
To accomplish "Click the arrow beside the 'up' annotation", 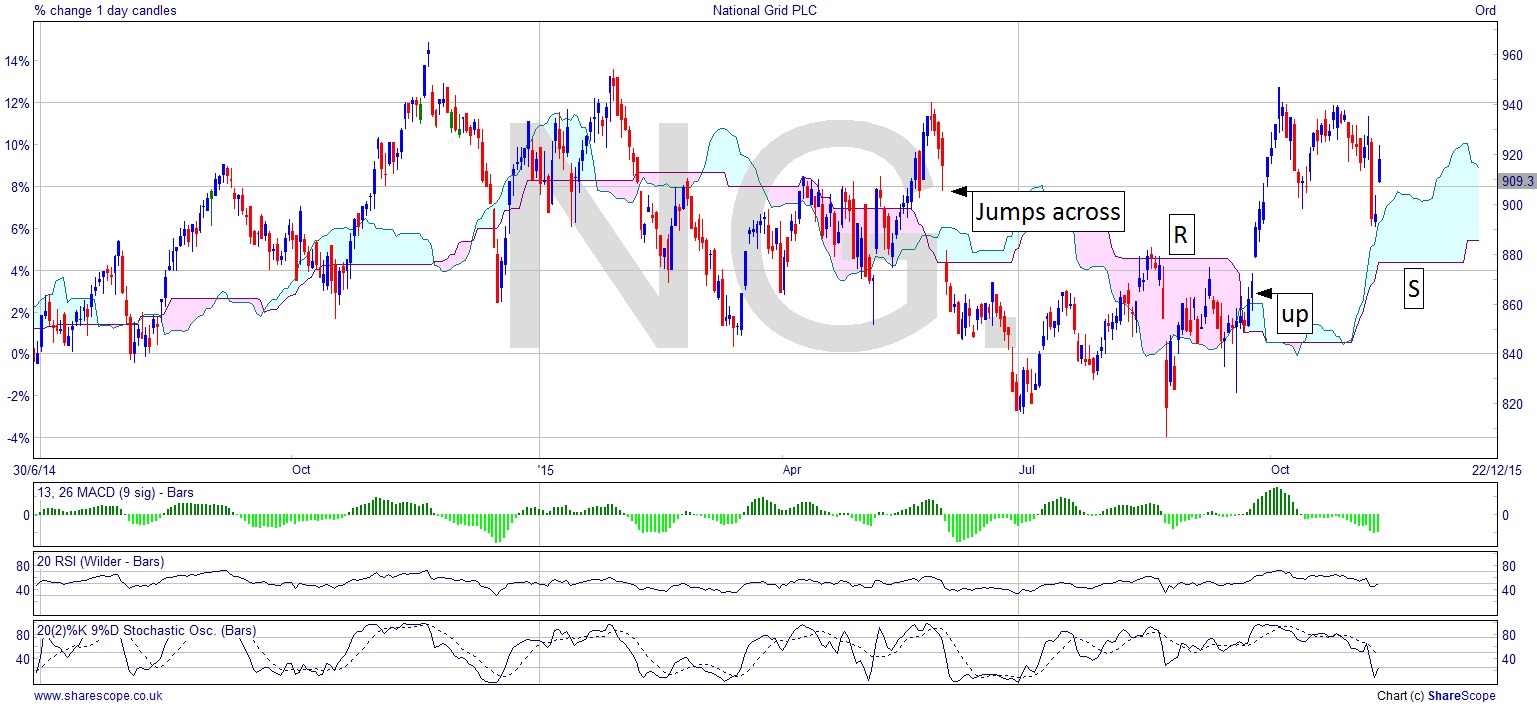I will pyautogui.click(x=1264, y=293).
